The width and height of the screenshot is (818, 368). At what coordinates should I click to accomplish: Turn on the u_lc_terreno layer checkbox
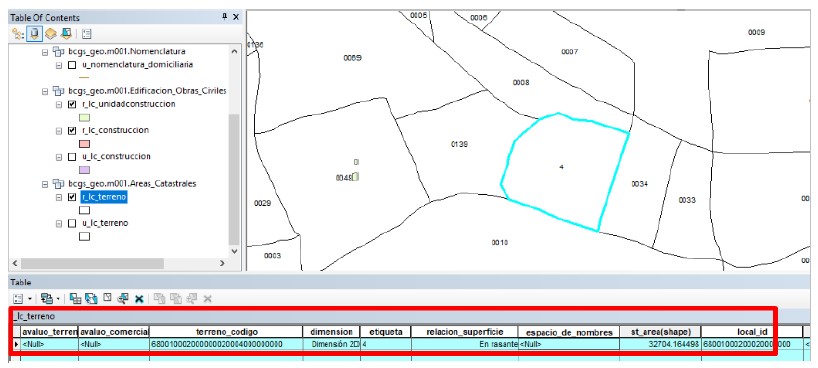coord(72,223)
